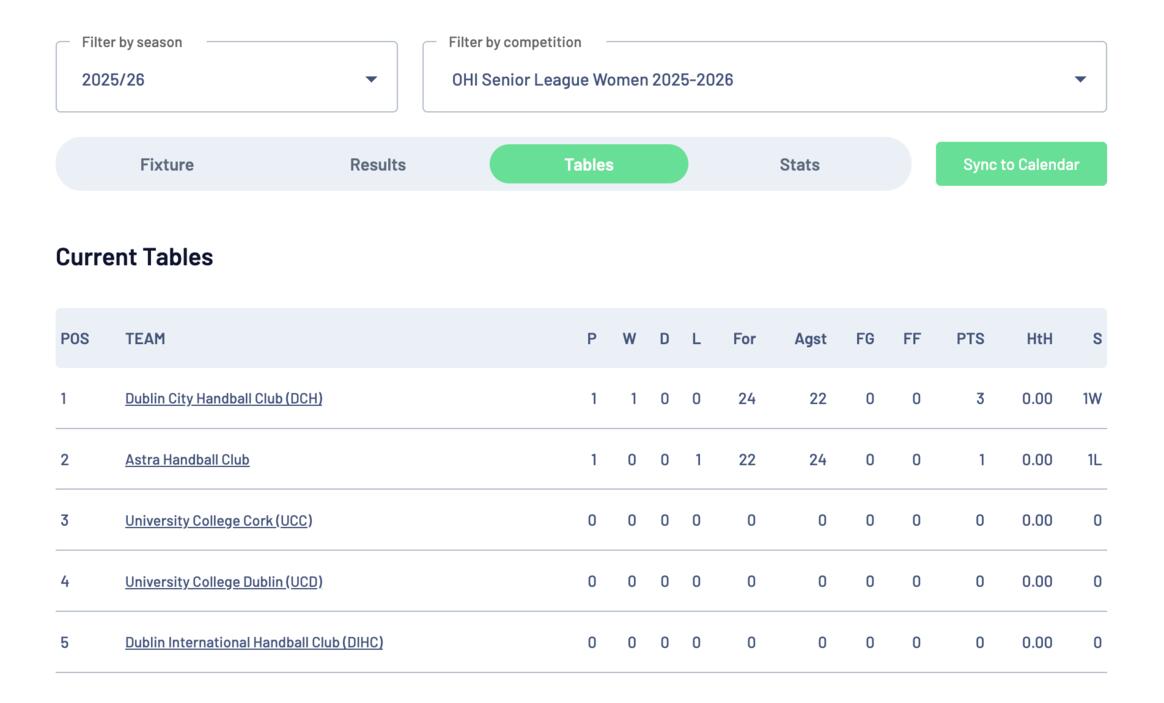
Task: Switch to the Fixture tab
Action: pos(167,165)
